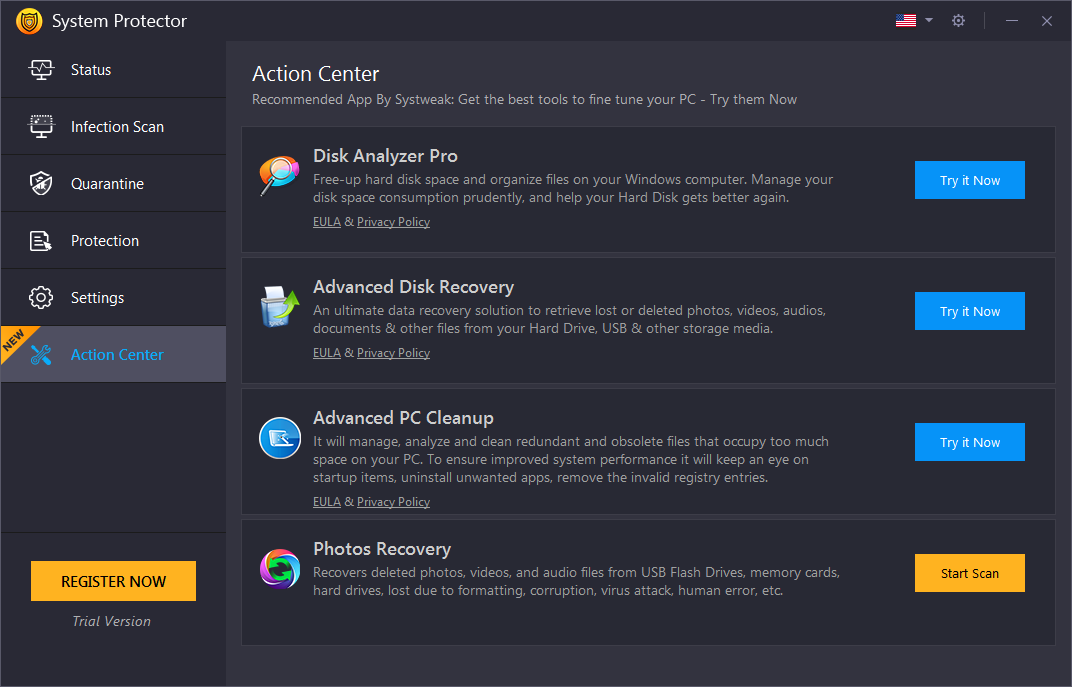Switch to the Status section
This screenshot has width=1072, height=687.
[x=92, y=70]
